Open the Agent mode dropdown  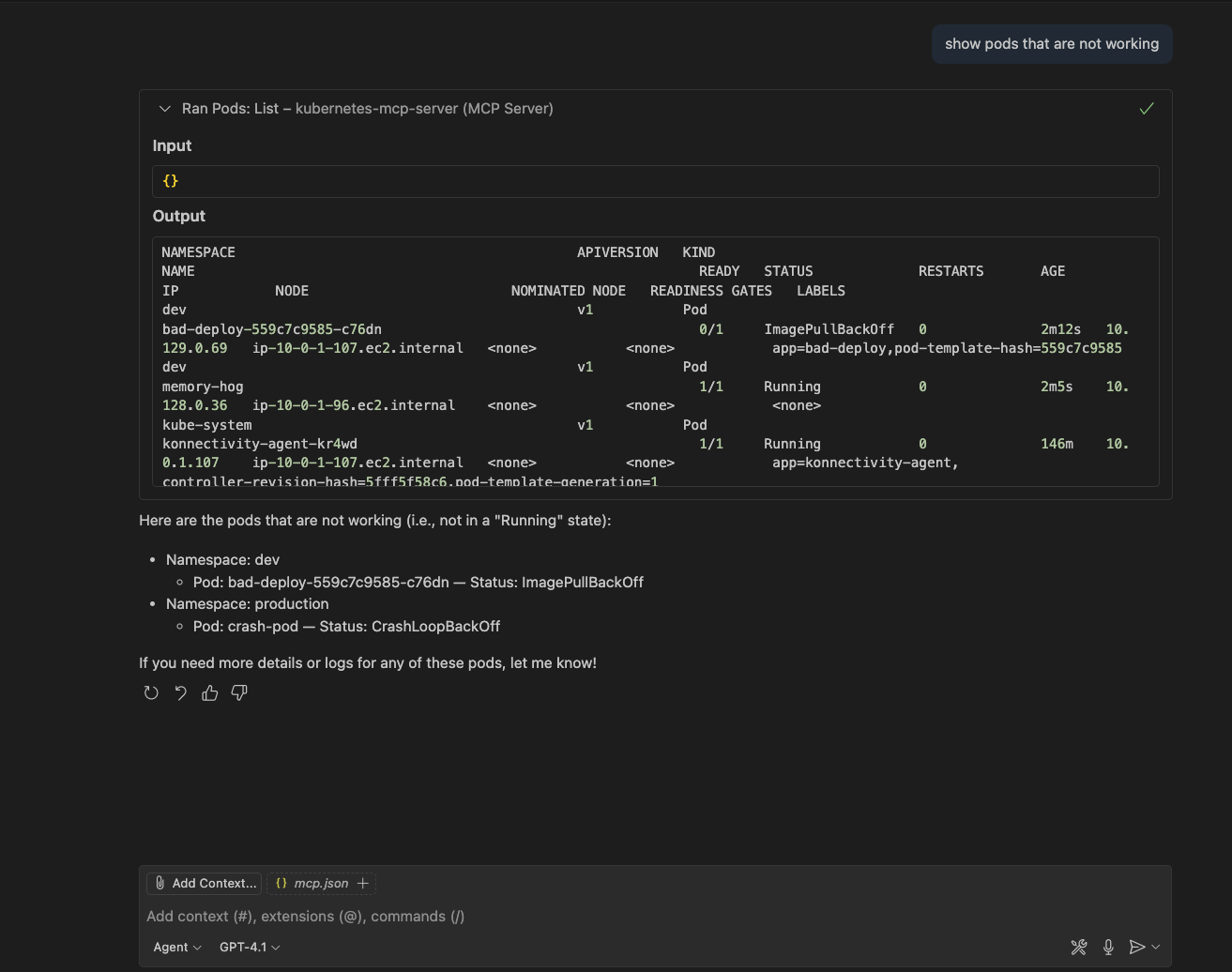(x=177, y=948)
